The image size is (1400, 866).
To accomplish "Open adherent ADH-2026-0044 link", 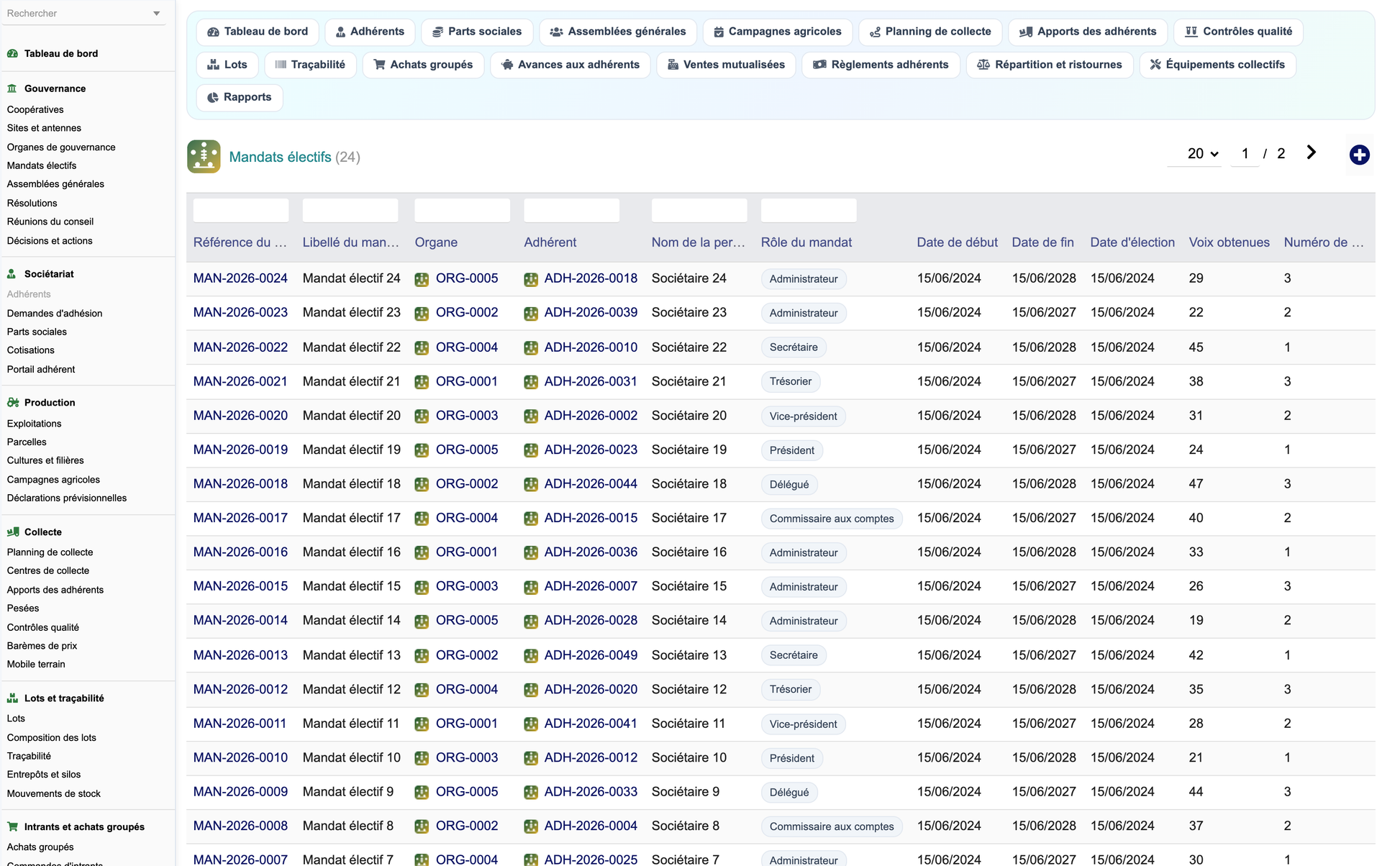I will tap(591, 484).
